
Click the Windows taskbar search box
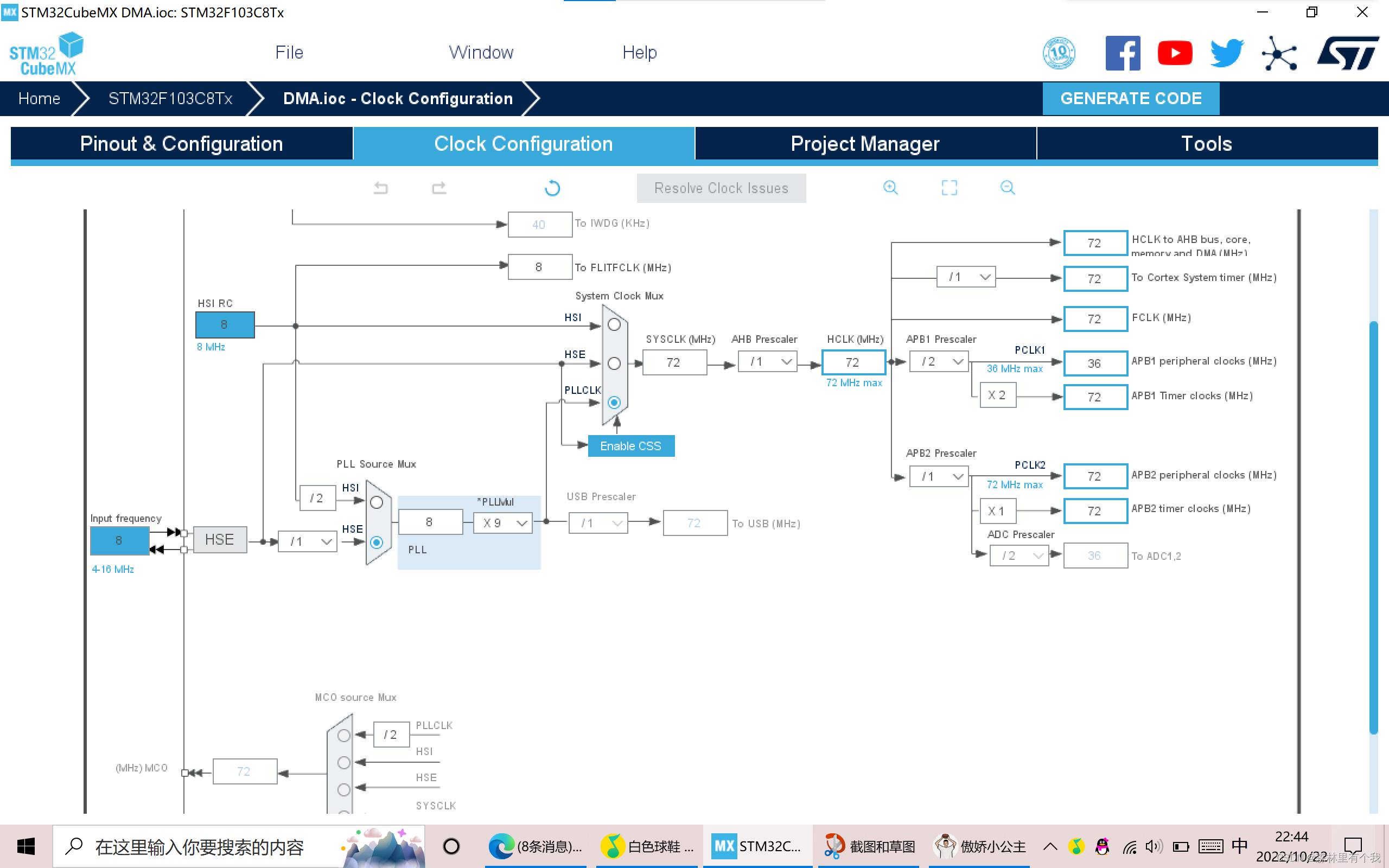[238, 846]
